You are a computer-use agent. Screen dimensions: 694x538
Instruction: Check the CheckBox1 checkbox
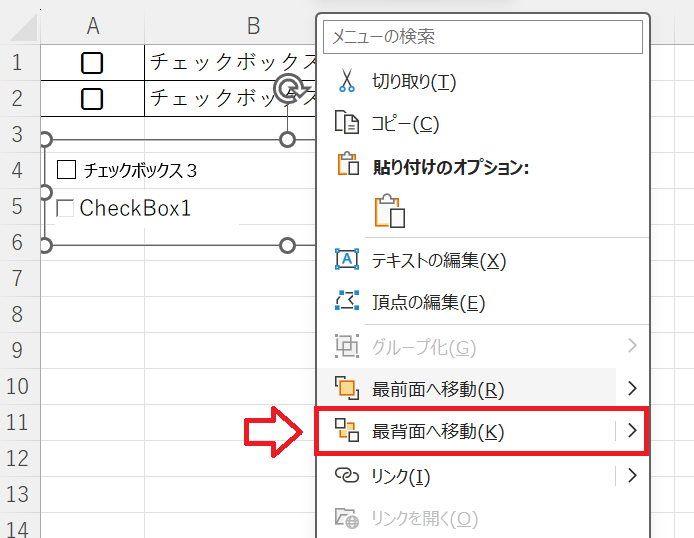(x=66, y=208)
